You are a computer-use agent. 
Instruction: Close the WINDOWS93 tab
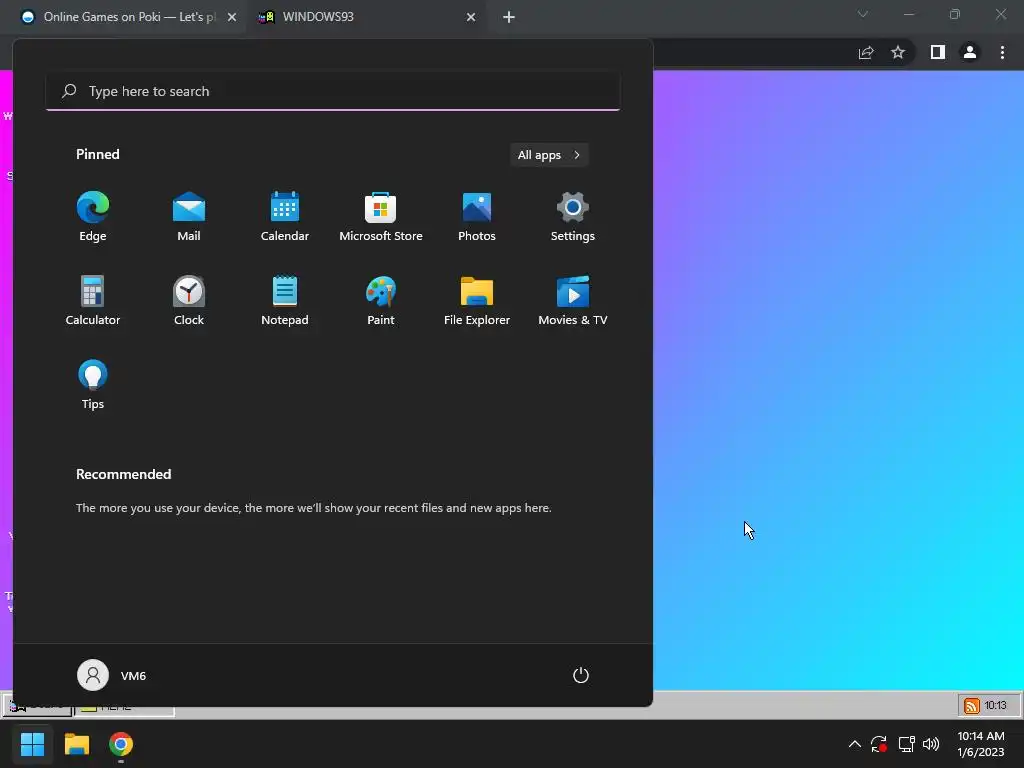coord(471,17)
